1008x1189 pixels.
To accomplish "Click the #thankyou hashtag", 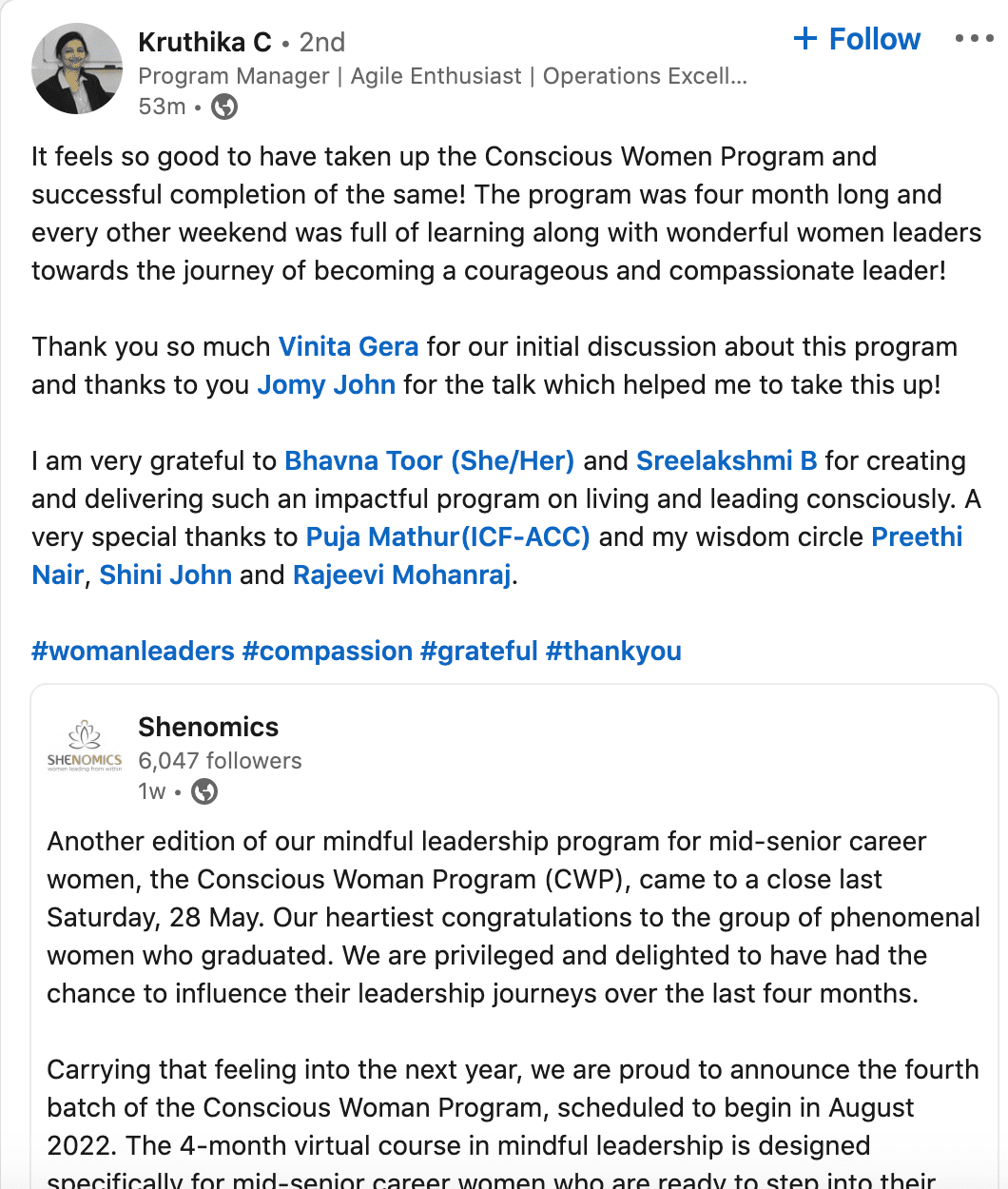I will click(x=613, y=651).
